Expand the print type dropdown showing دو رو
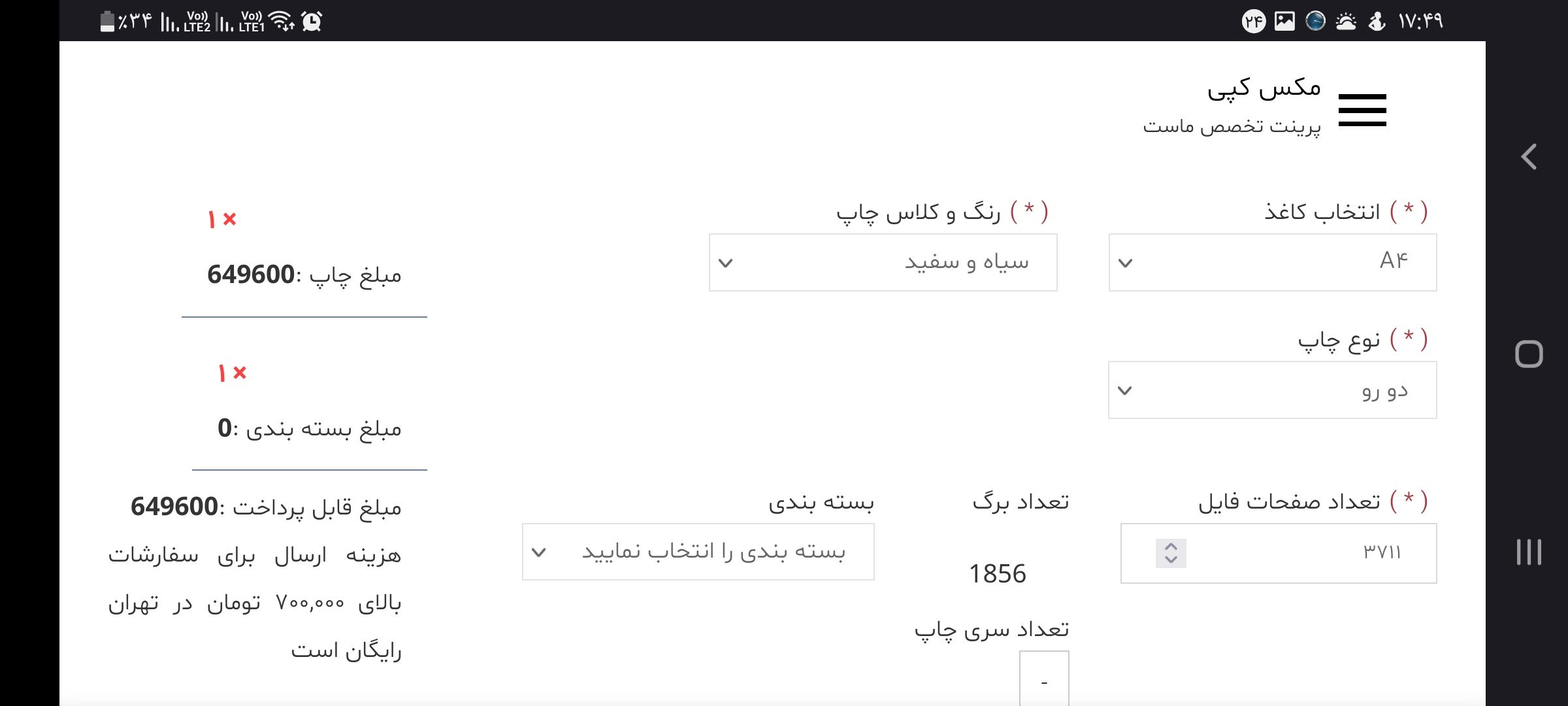1568x706 pixels. 1272,390
